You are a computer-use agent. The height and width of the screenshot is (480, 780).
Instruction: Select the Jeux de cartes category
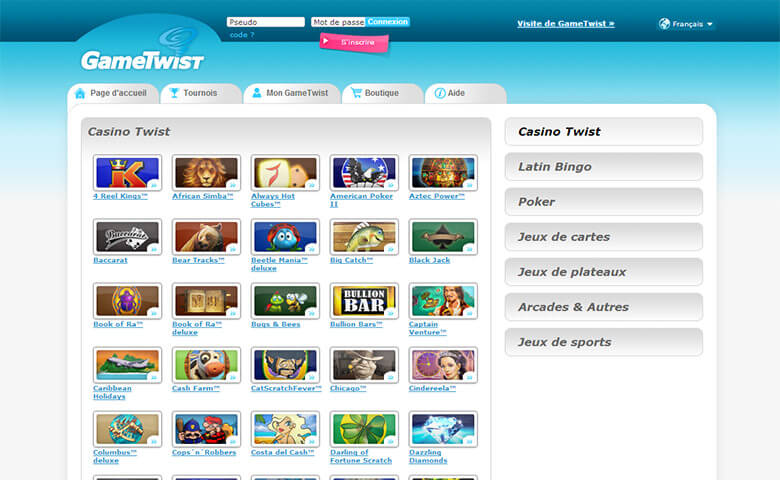click(604, 237)
